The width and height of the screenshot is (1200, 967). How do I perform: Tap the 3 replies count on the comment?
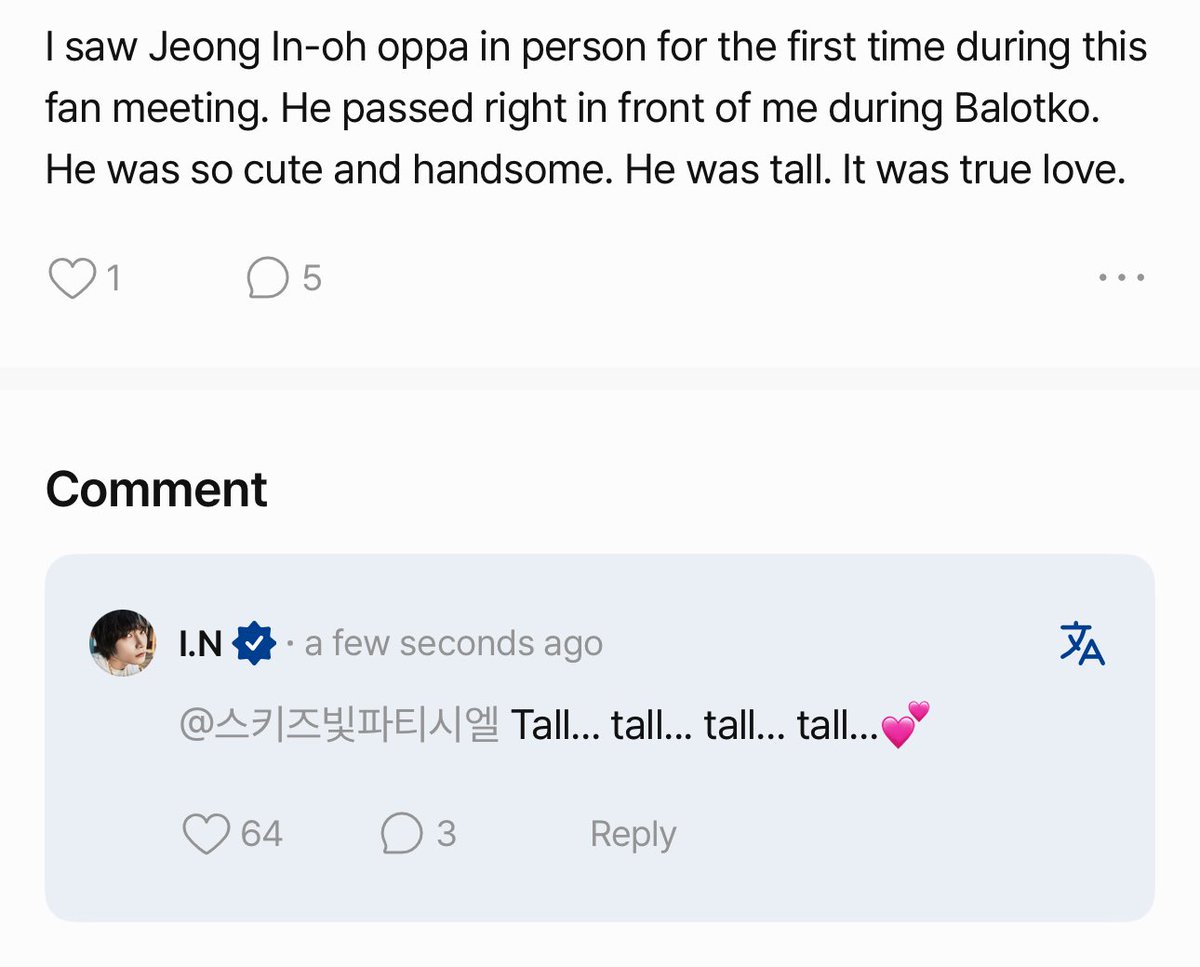coord(446,834)
